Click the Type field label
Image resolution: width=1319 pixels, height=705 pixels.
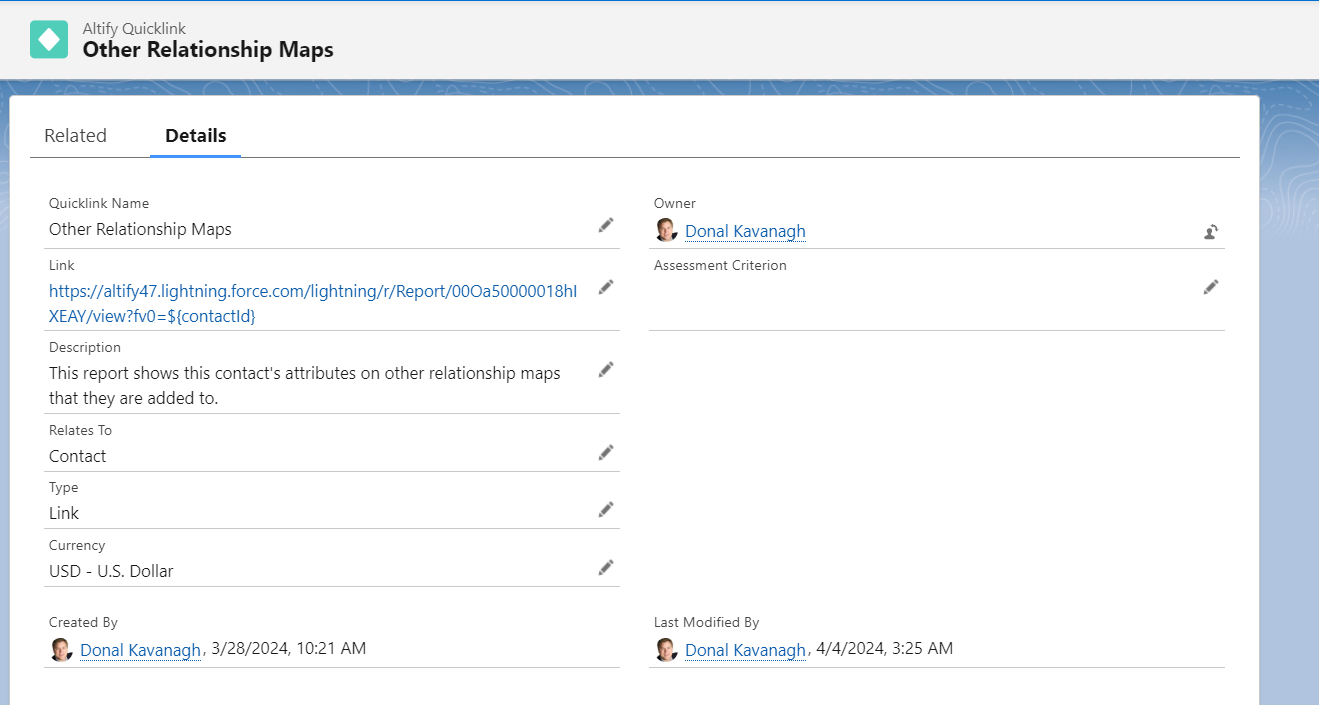(x=64, y=488)
